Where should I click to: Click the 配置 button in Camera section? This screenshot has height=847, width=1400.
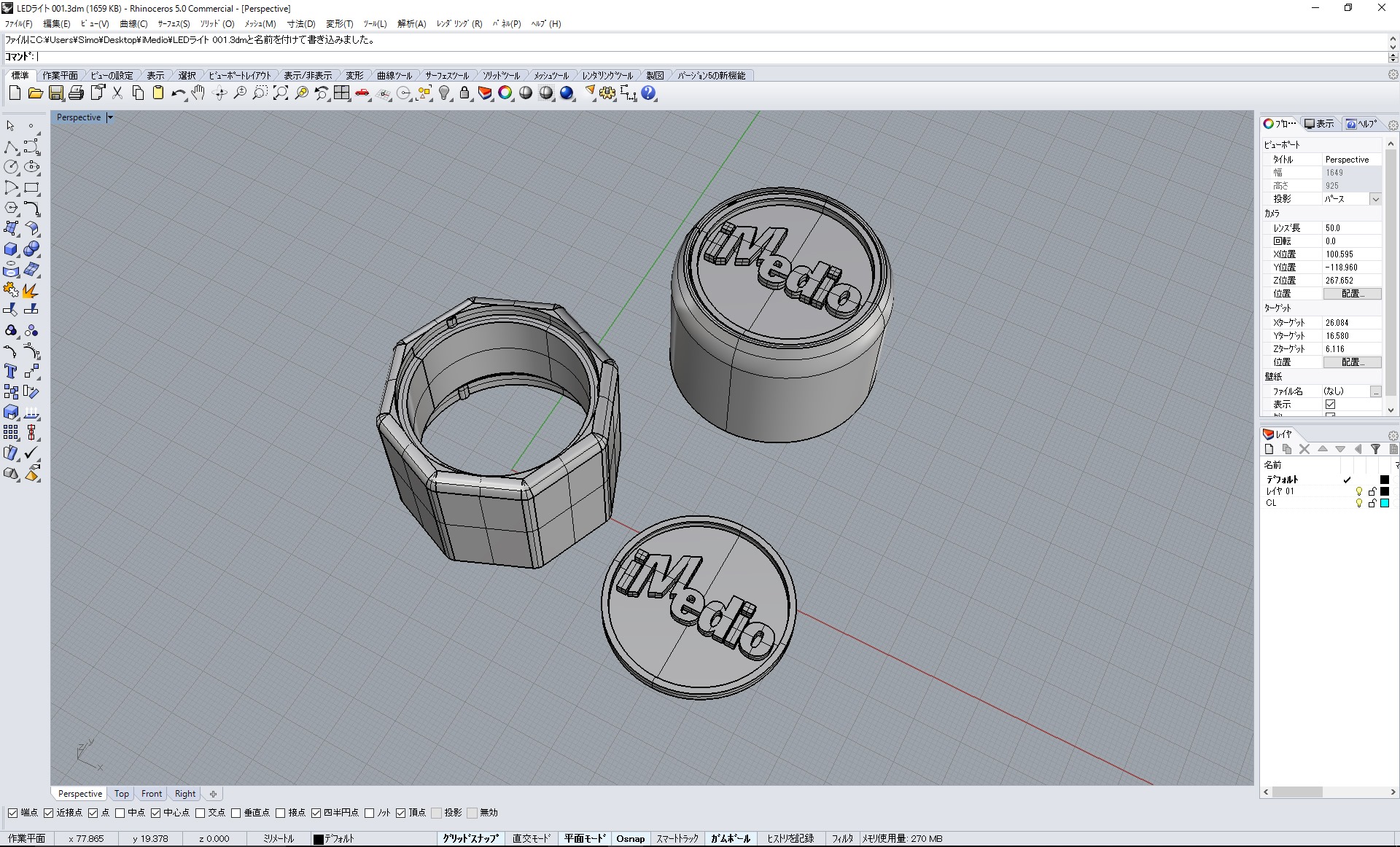[x=1351, y=293]
